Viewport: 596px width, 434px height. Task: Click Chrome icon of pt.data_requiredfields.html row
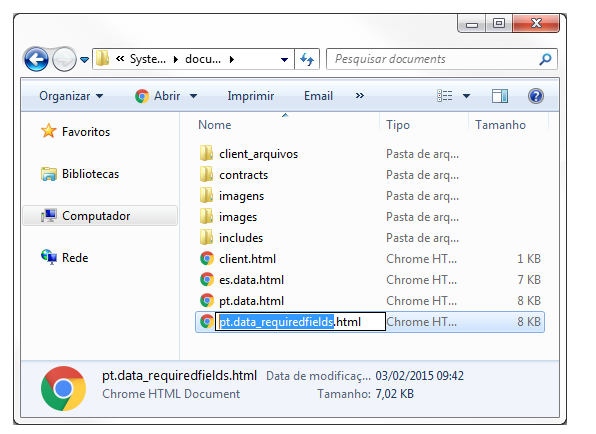pyautogui.click(x=207, y=322)
